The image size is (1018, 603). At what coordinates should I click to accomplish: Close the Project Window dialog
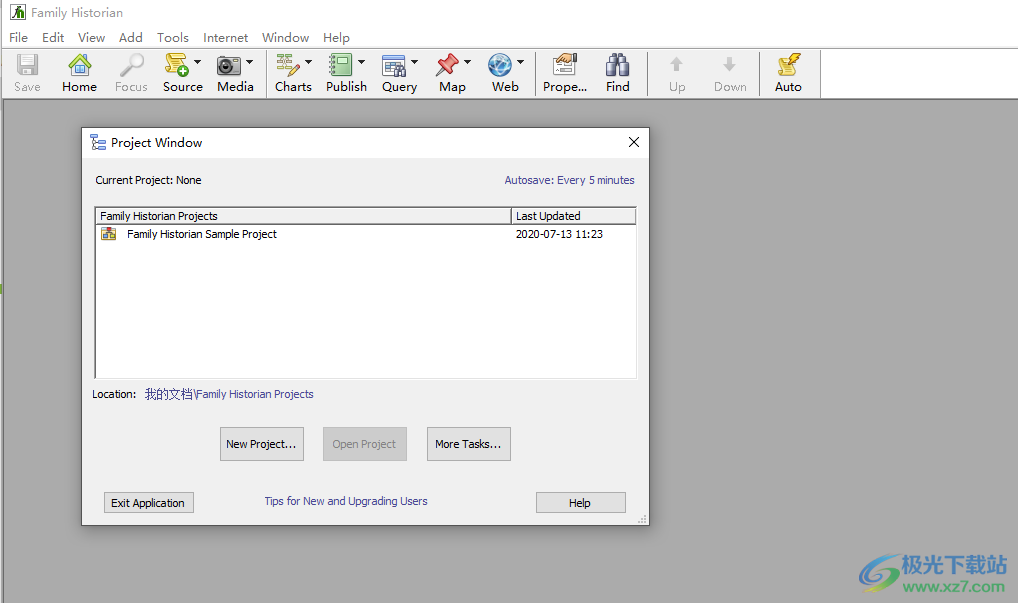[634, 142]
